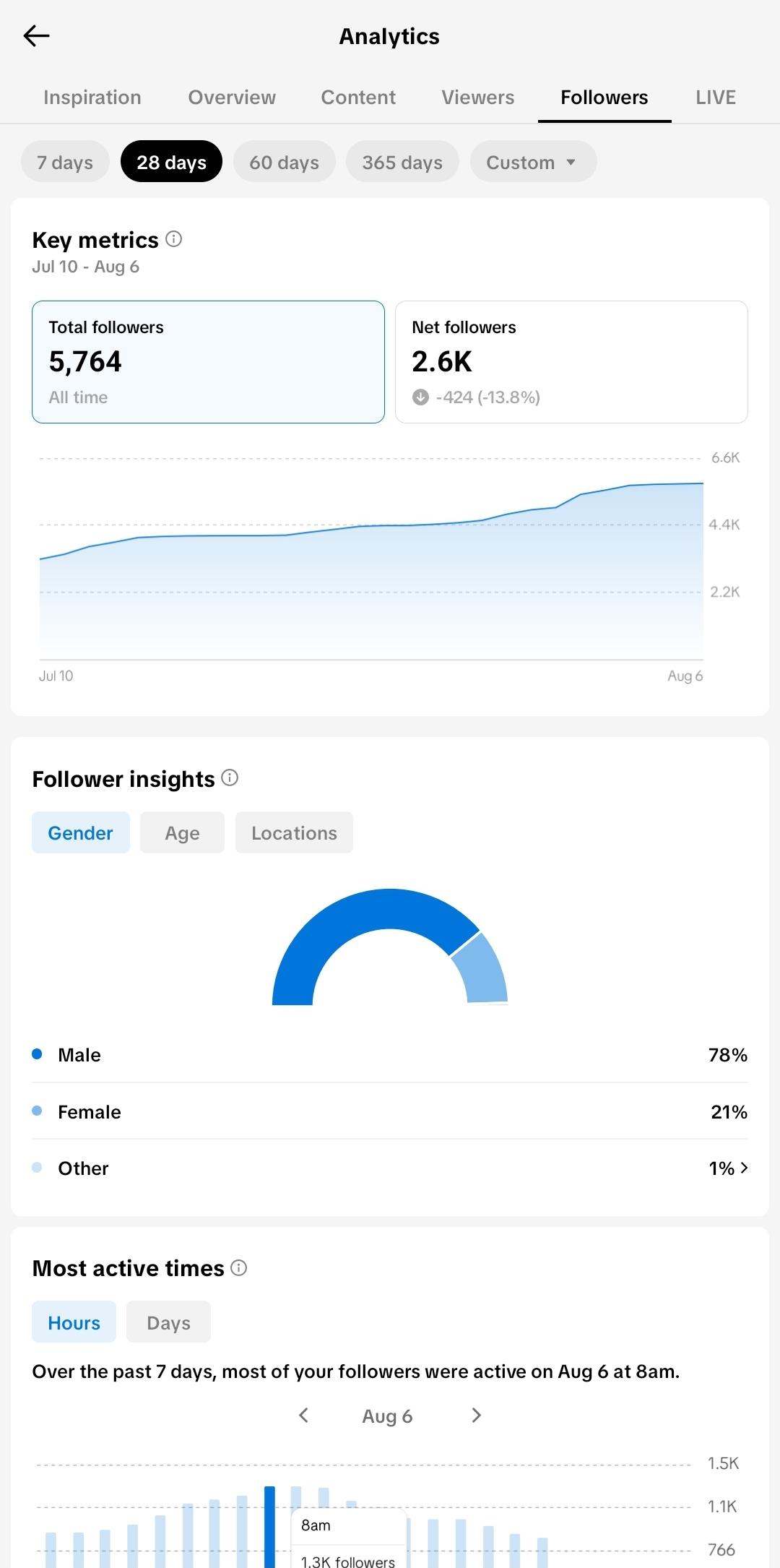The width and height of the screenshot is (780, 1568).
Task: Show Age follower insights
Action: 182,832
